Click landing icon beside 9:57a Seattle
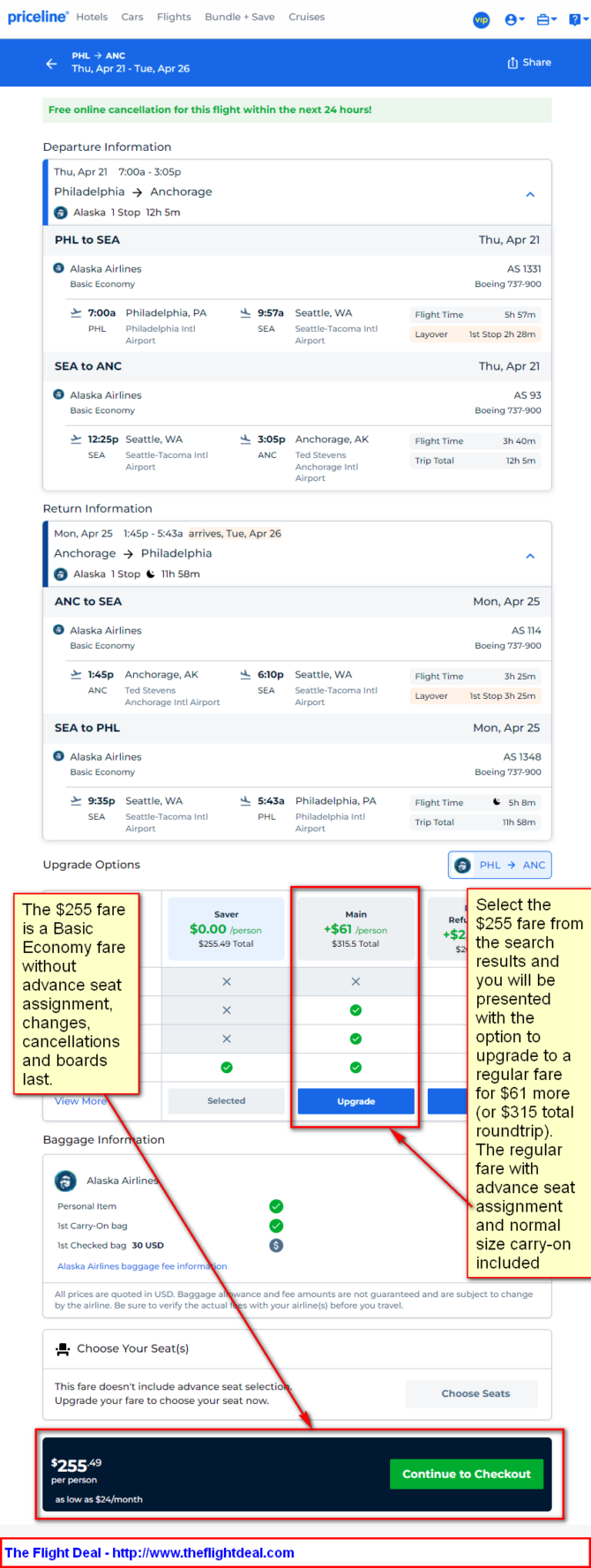The height and width of the screenshot is (1568, 591). pos(245,312)
